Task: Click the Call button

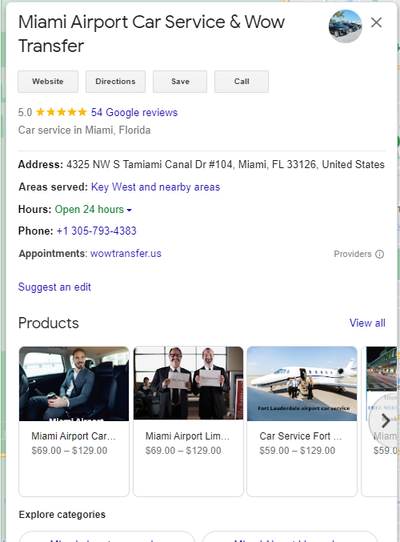Action: tap(241, 82)
